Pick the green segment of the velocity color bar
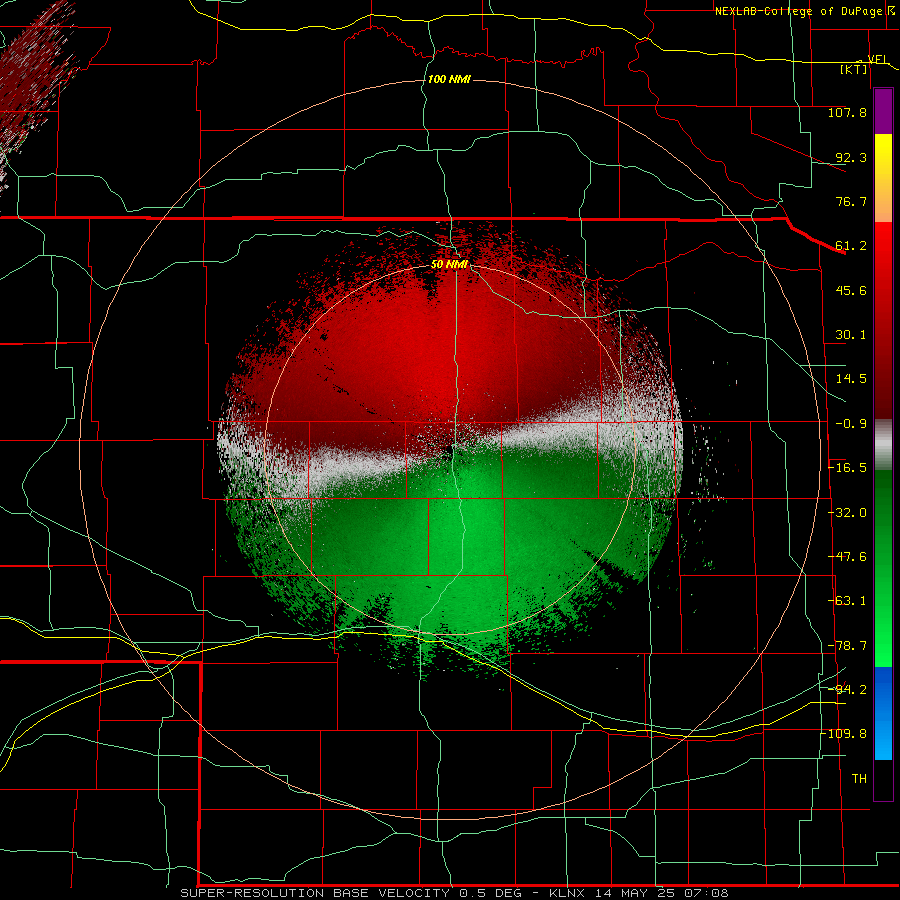 (883, 568)
